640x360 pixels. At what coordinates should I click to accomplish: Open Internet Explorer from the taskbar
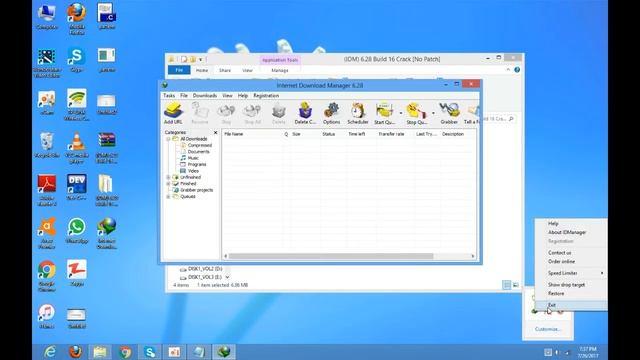[x=50, y=352]
